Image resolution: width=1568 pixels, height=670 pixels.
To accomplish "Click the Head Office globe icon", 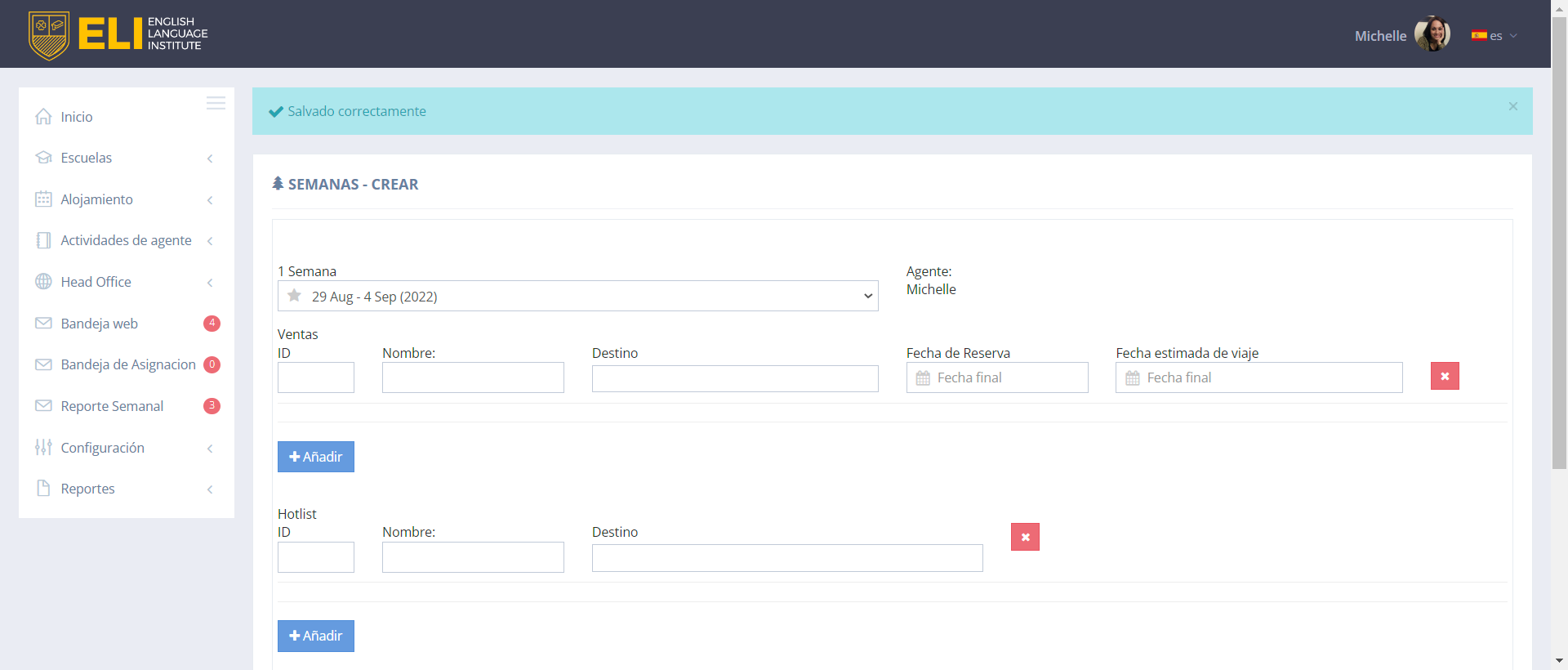I will 43,282.
